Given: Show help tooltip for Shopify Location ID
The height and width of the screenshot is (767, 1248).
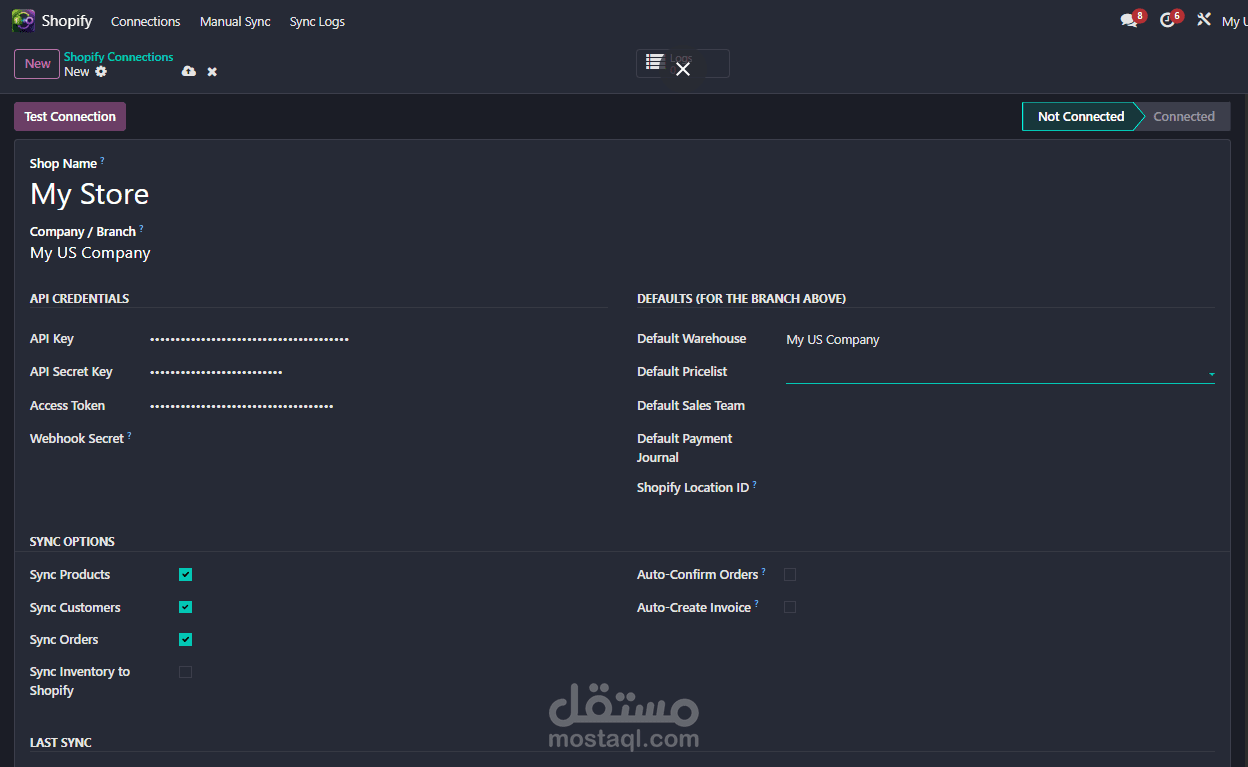Looking at the screenshot, I should pyautogui.click(x=754, y=484).
